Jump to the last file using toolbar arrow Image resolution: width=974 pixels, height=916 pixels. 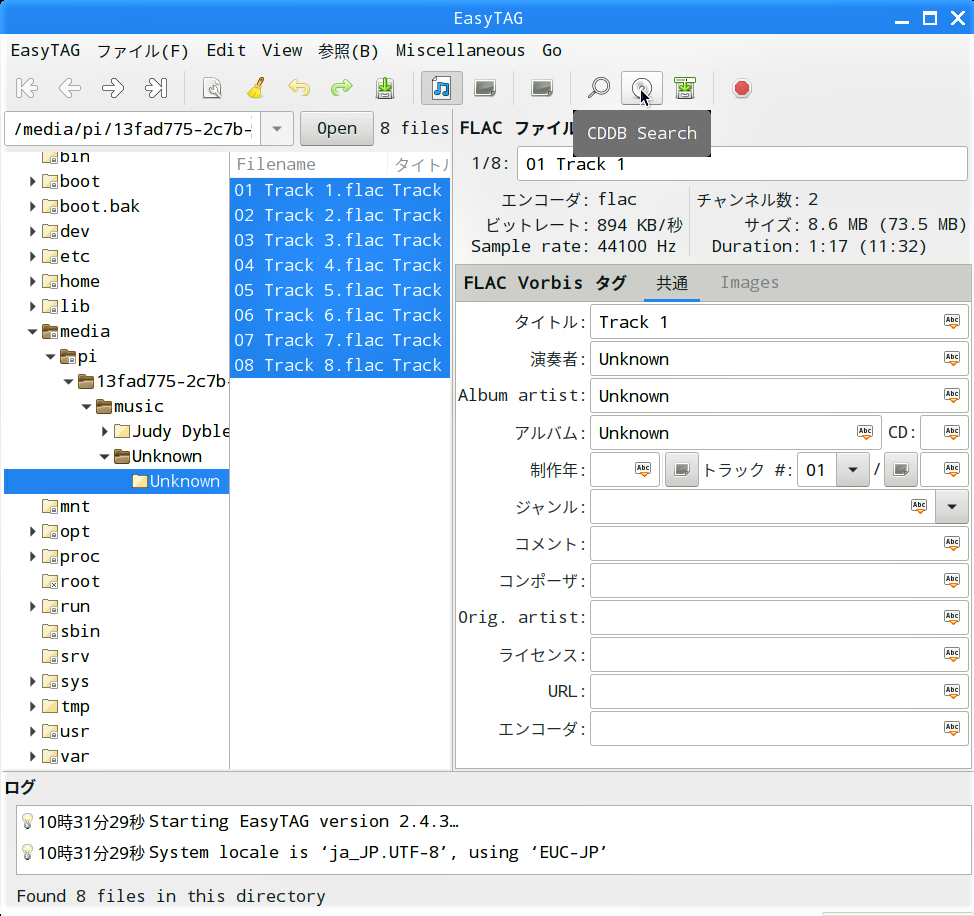155,88
